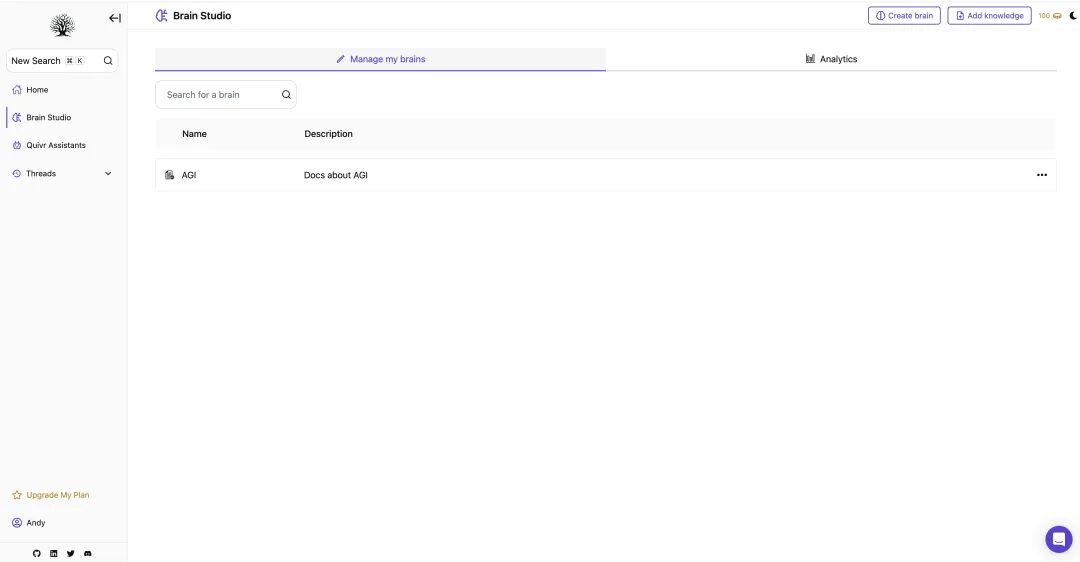
Task: Click the Brain Studio header brain icon
Action: click(161, 15)
